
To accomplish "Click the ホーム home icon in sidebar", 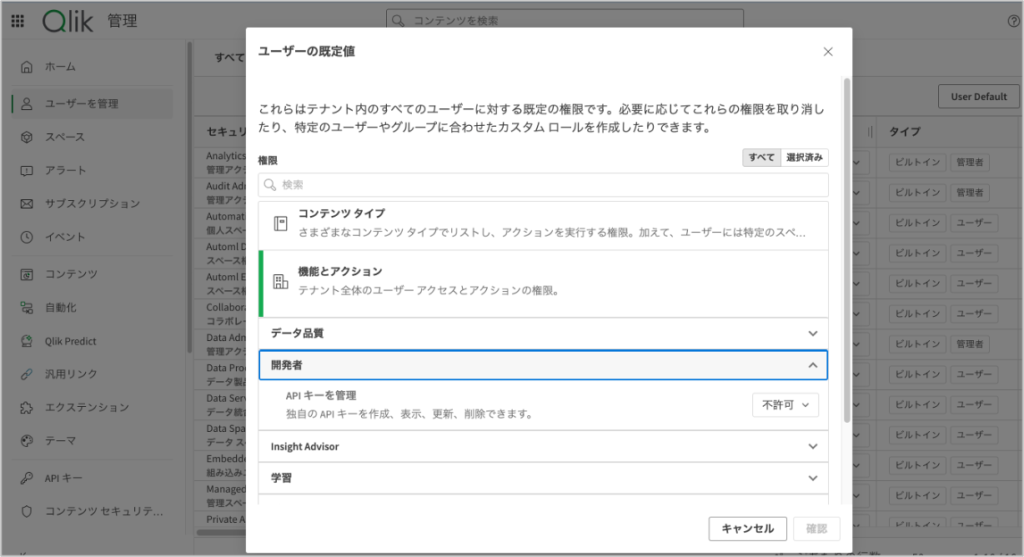I will coord(27,67).
